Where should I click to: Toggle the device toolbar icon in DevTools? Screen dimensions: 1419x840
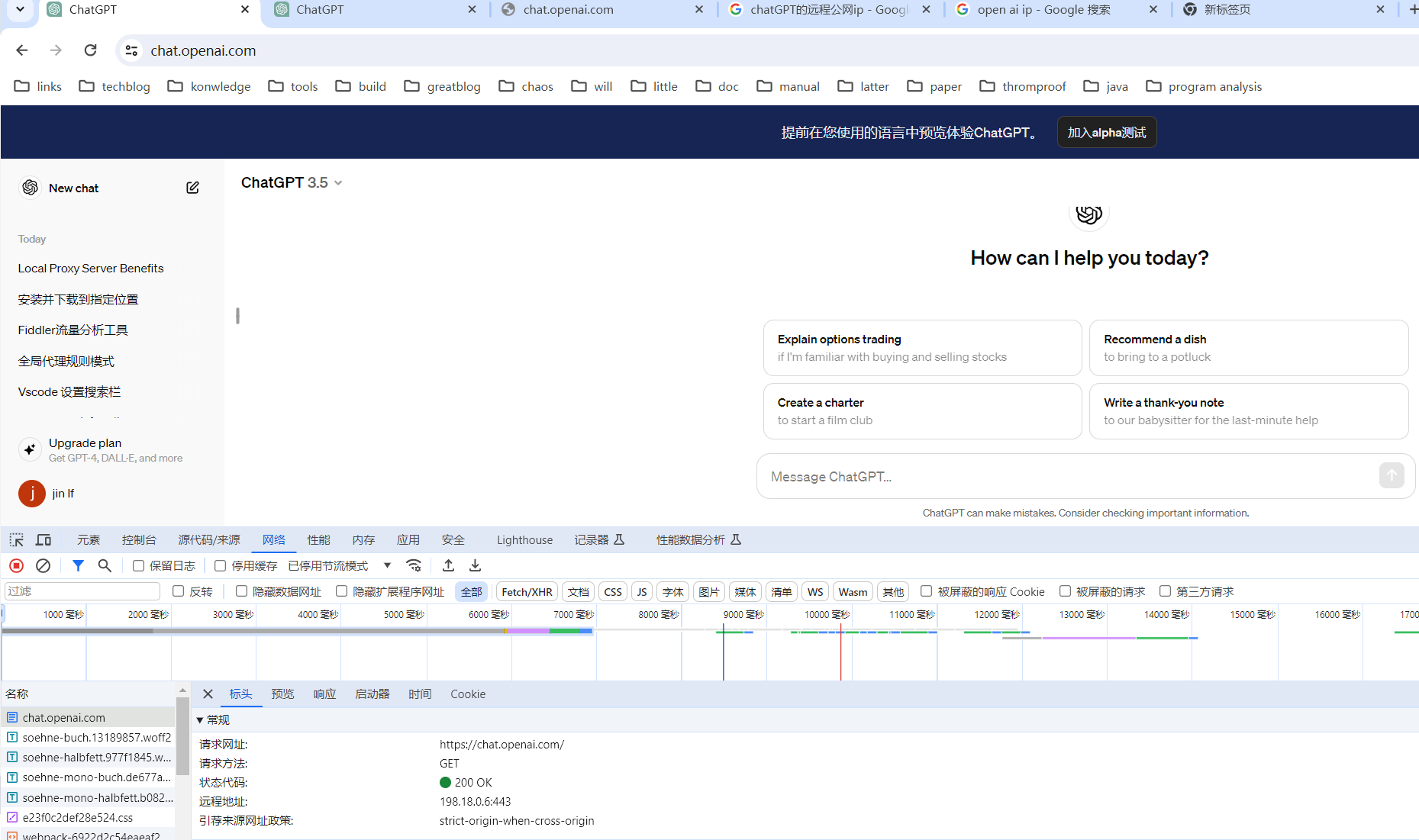44,540
